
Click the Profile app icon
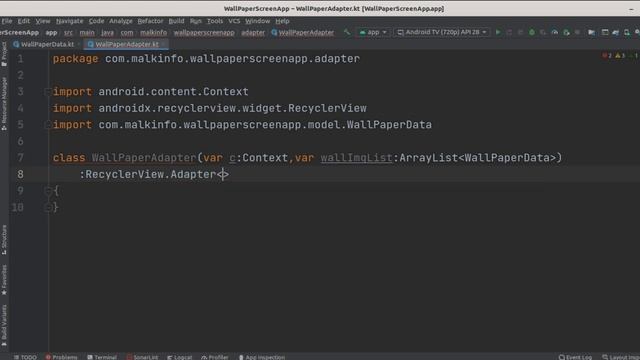[555, 32]
